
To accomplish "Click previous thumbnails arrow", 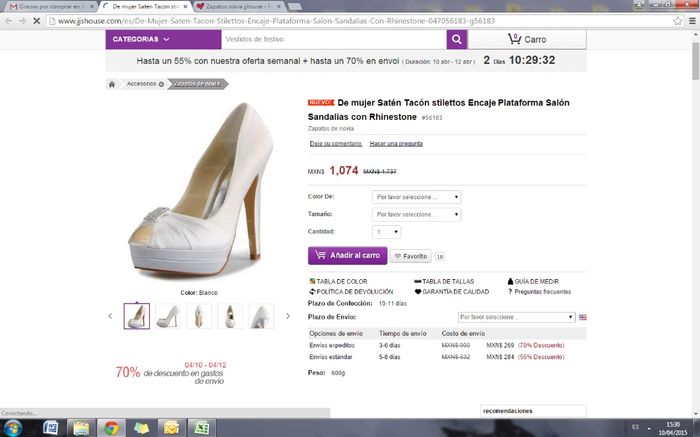I will [110, 316].
